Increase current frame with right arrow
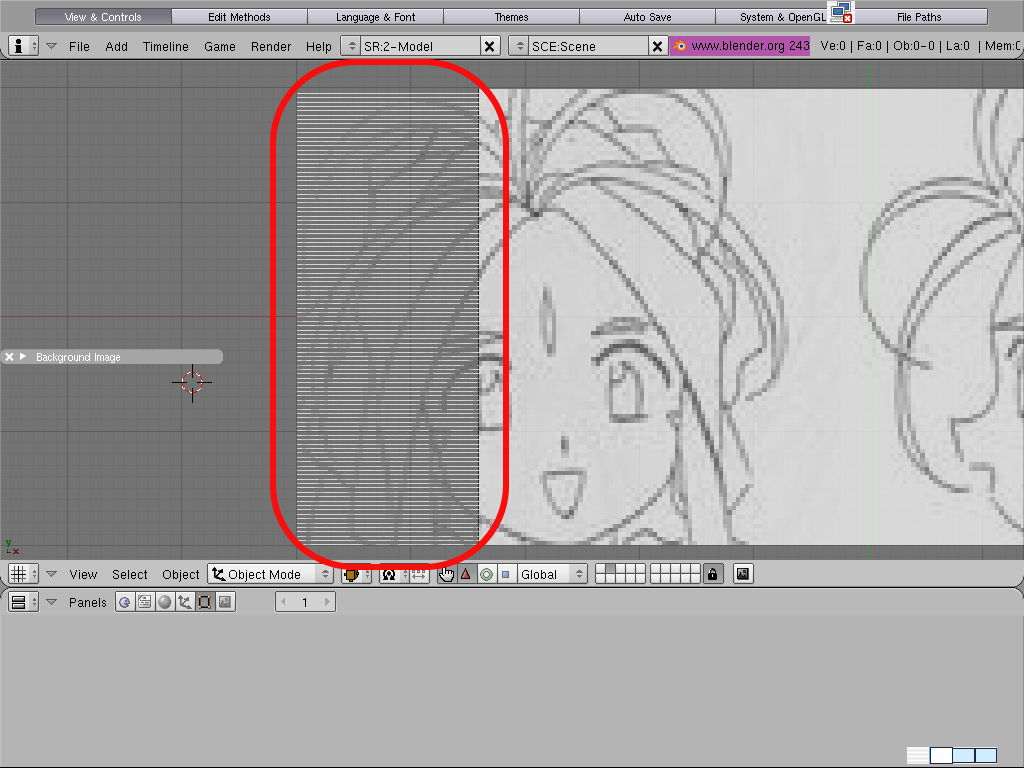The height and width of the screenshot is (768, 1024). click(x=327, y=602)
